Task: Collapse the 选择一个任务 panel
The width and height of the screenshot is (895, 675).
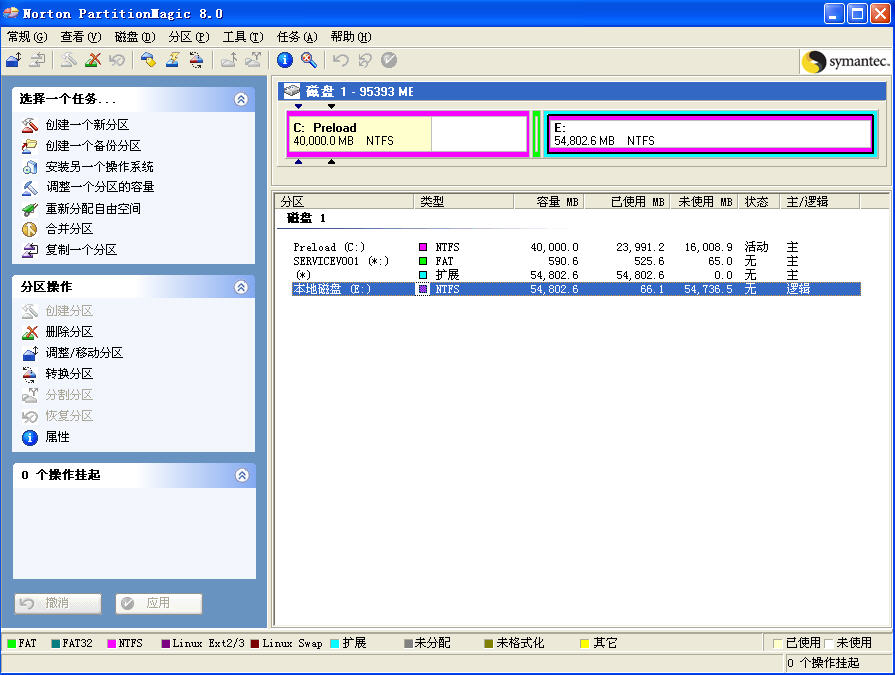Action: tap(241, 99)
